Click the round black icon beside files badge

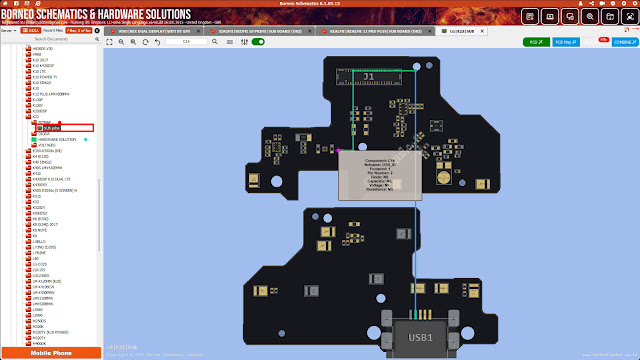coord(97,31)
